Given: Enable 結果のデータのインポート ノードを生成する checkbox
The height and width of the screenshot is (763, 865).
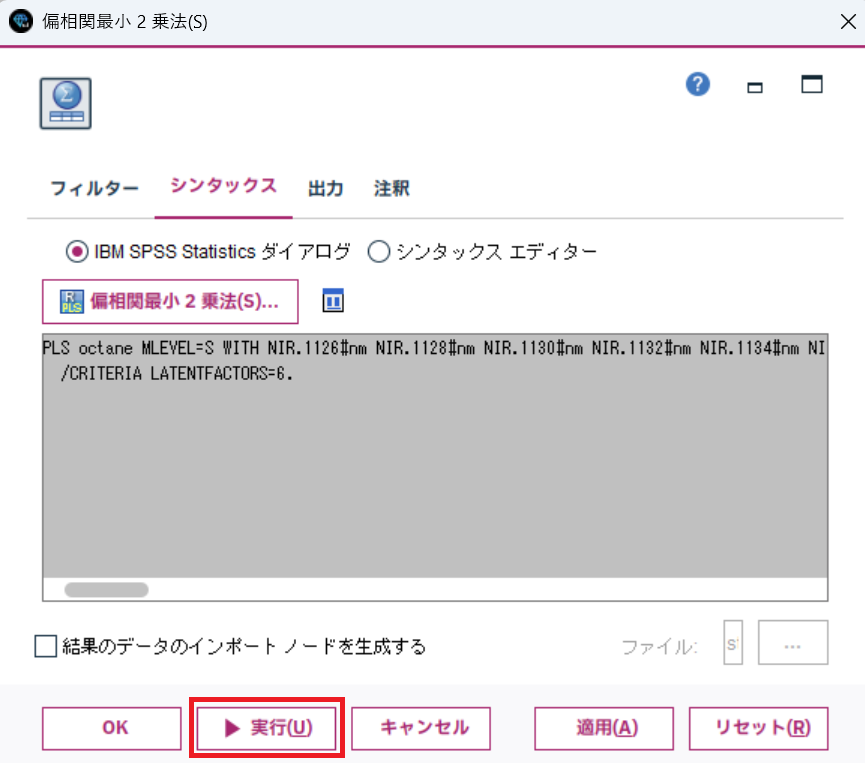Looking at the screenshot, I should tap(46, 646).
